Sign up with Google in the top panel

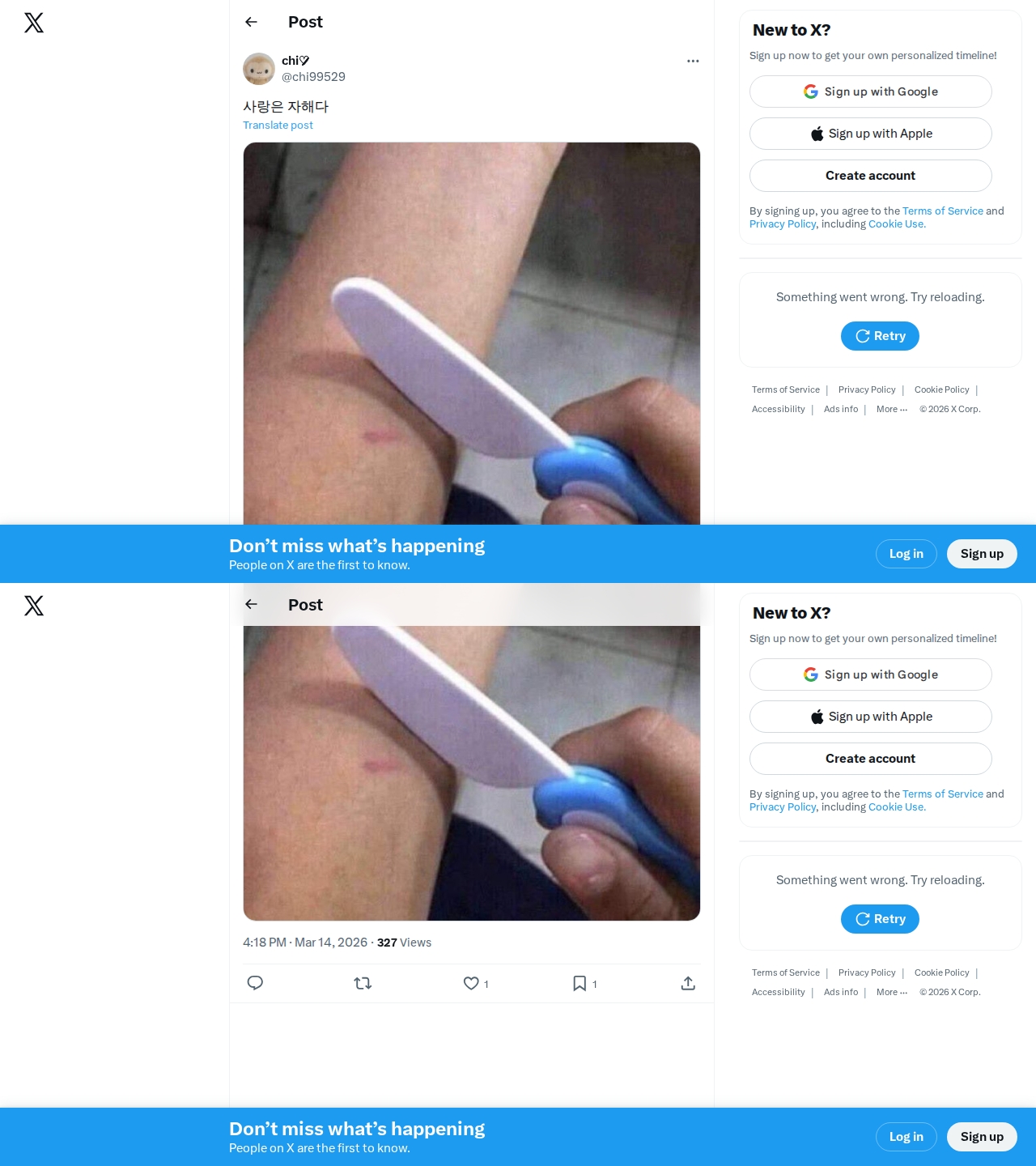[x=871, y=91]
